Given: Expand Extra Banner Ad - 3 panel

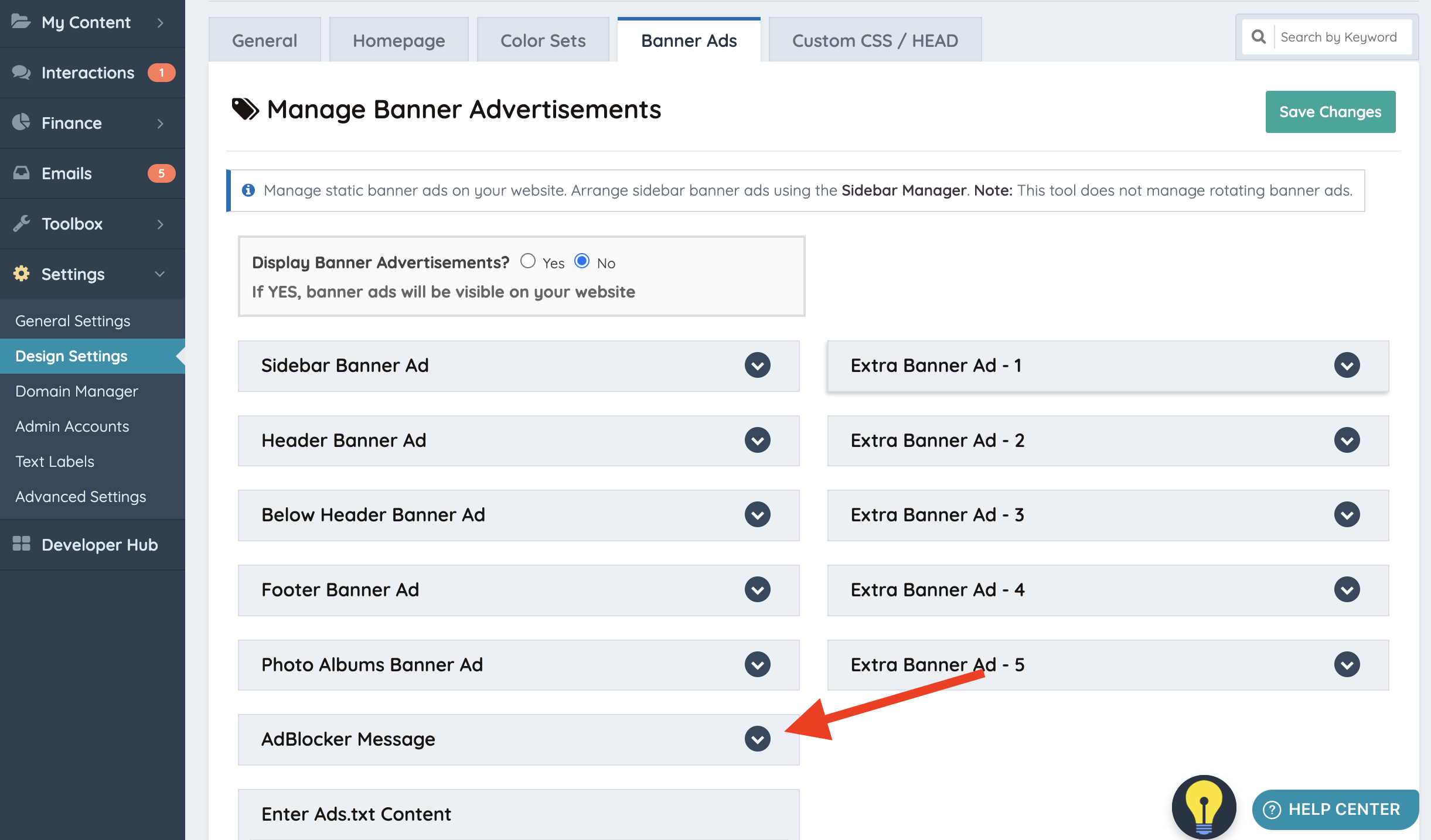Looking at the screenshot, I should coord(1347,515).
